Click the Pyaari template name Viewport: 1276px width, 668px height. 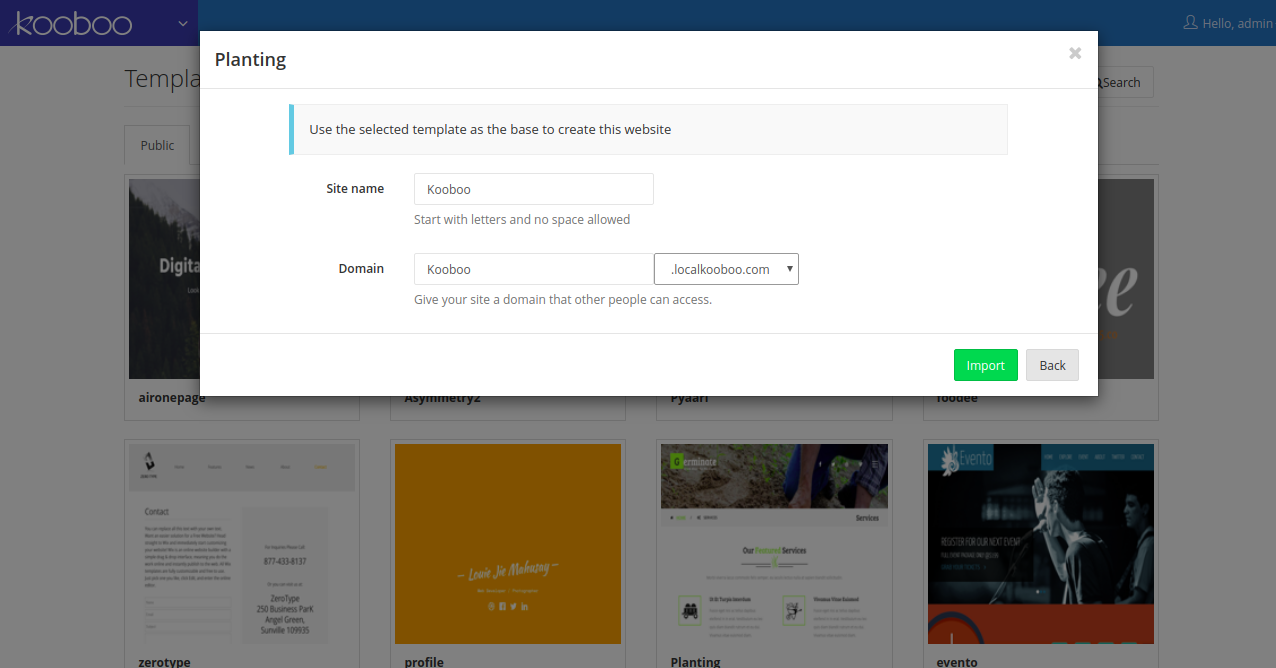(689, 398)
